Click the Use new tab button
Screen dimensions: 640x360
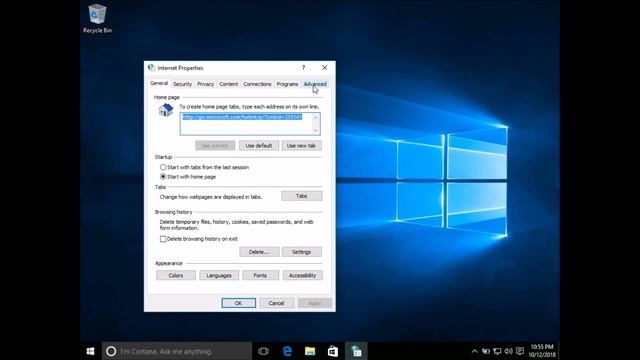click(x=301, y=146)
